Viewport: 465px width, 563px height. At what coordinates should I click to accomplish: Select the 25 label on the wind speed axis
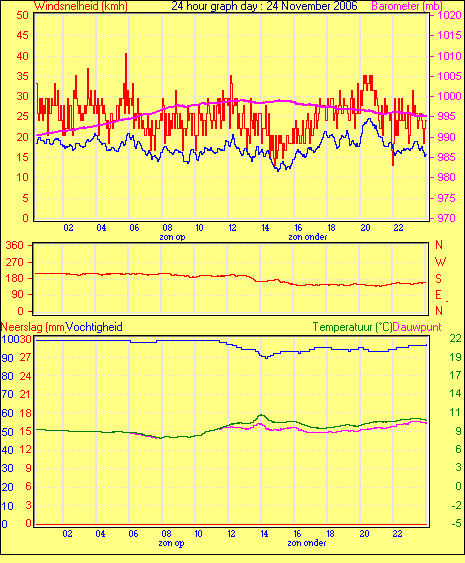(22, 116)
